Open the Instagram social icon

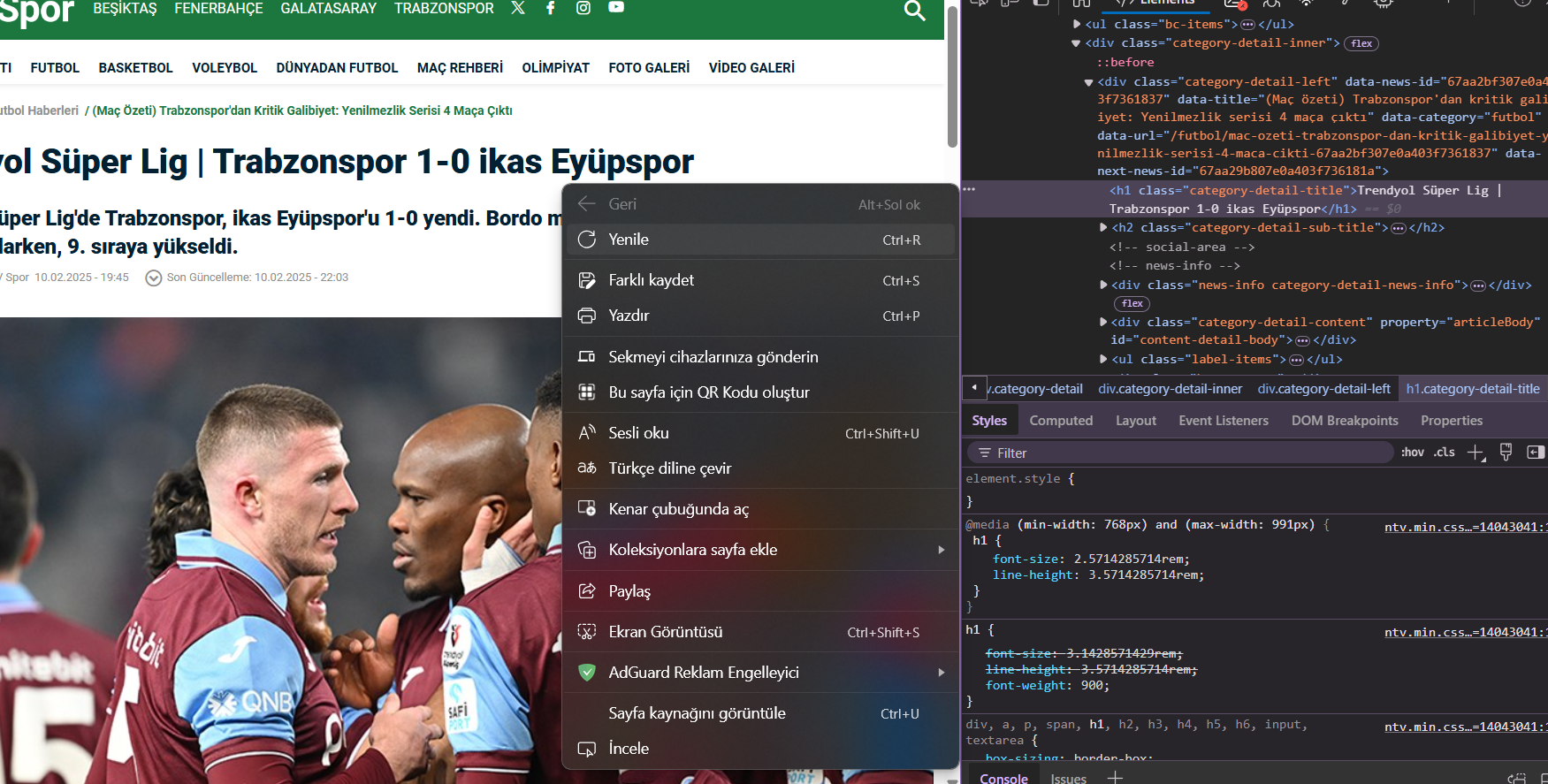point(583,8)
